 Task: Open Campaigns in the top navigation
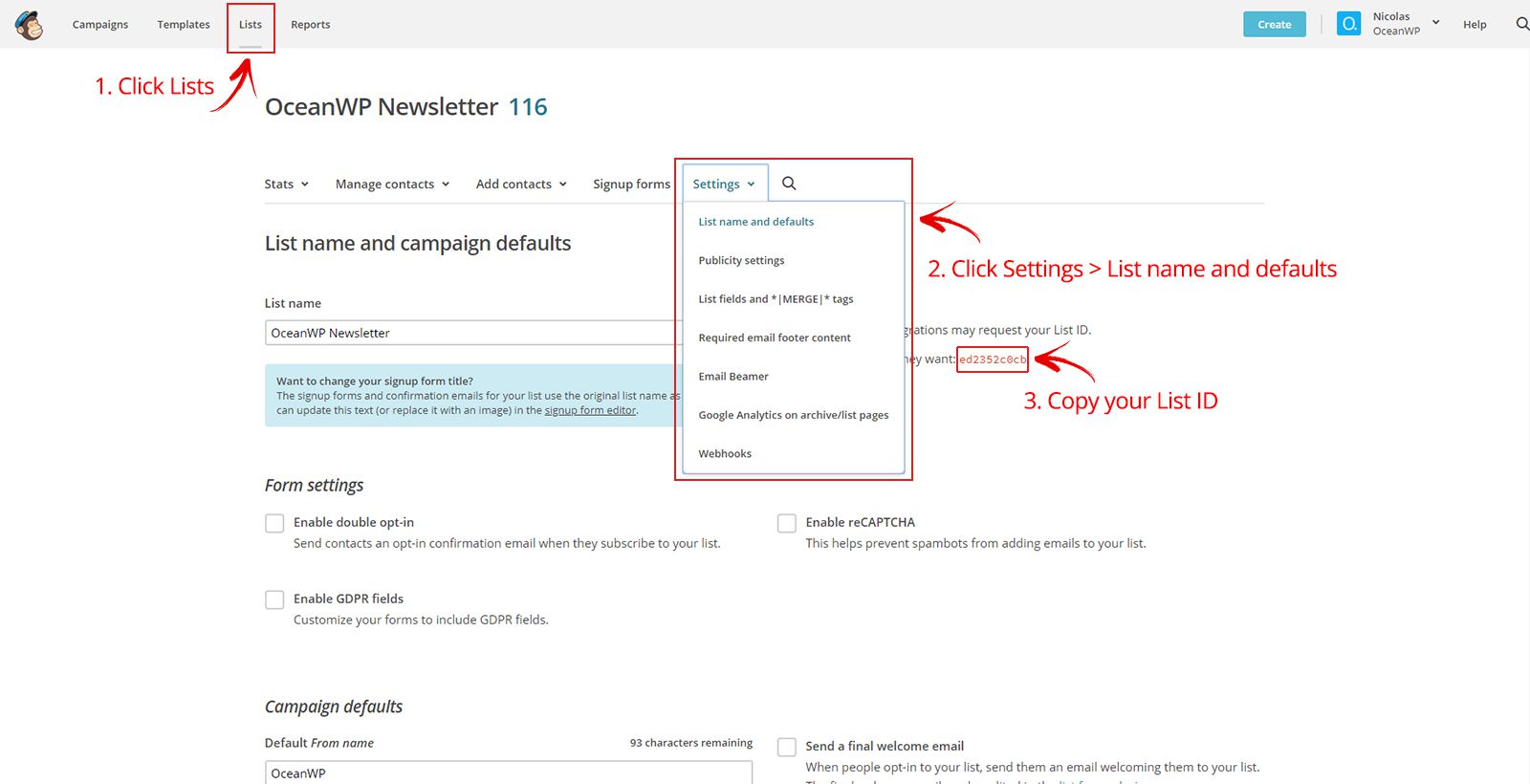(100, 25)
